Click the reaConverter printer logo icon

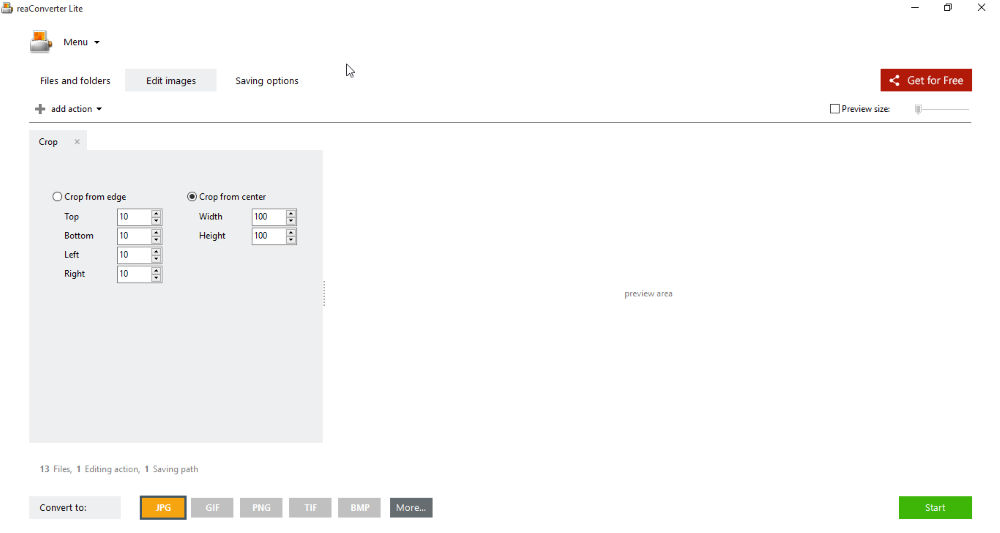coord(41,41)
